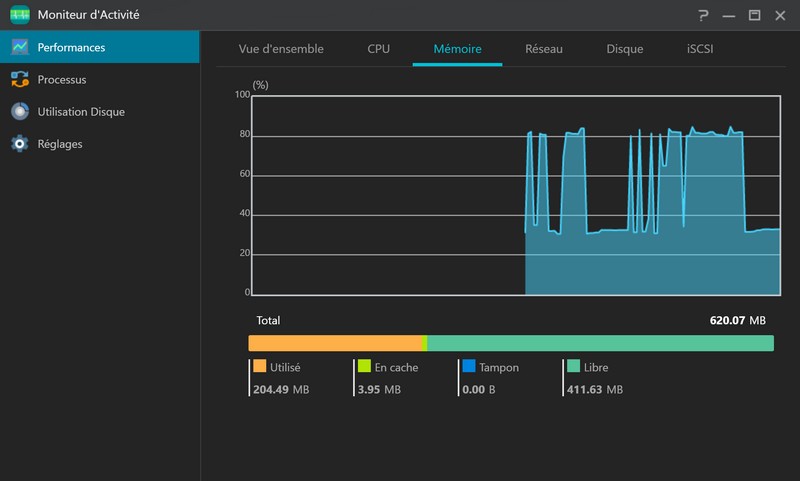
Task: Select the Processus sidebar icon
Action: (20, 79)
